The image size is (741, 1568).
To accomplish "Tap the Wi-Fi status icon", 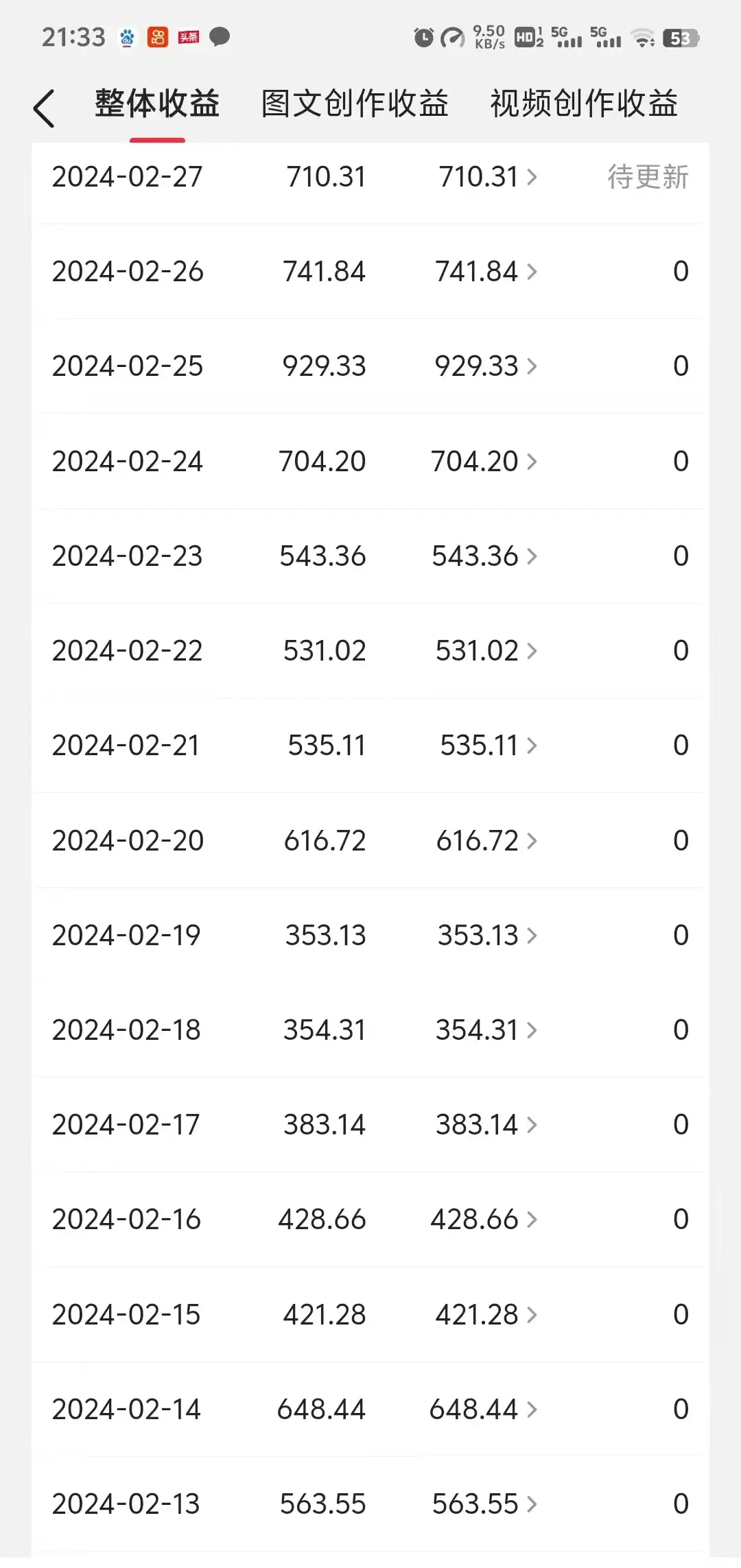I will coord(643,38).
